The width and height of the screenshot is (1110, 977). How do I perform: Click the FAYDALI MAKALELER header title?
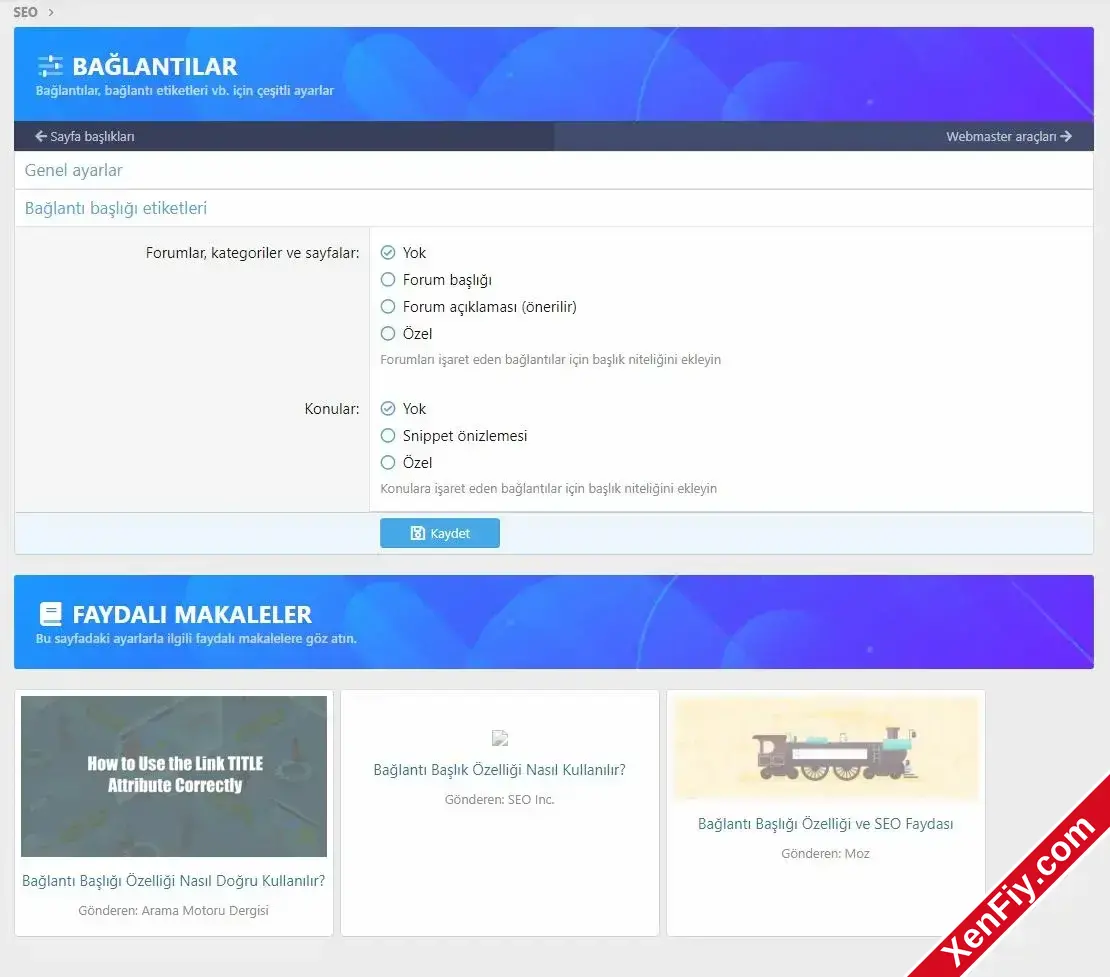(x=192, y=615)
